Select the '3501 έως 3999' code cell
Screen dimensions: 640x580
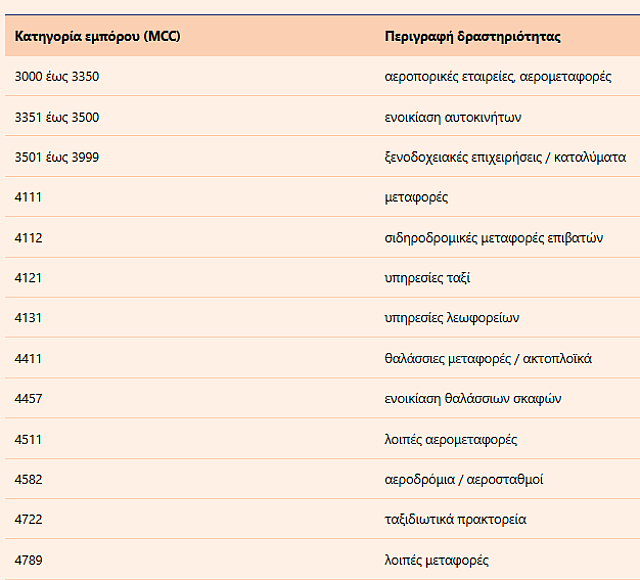(57, 157)
